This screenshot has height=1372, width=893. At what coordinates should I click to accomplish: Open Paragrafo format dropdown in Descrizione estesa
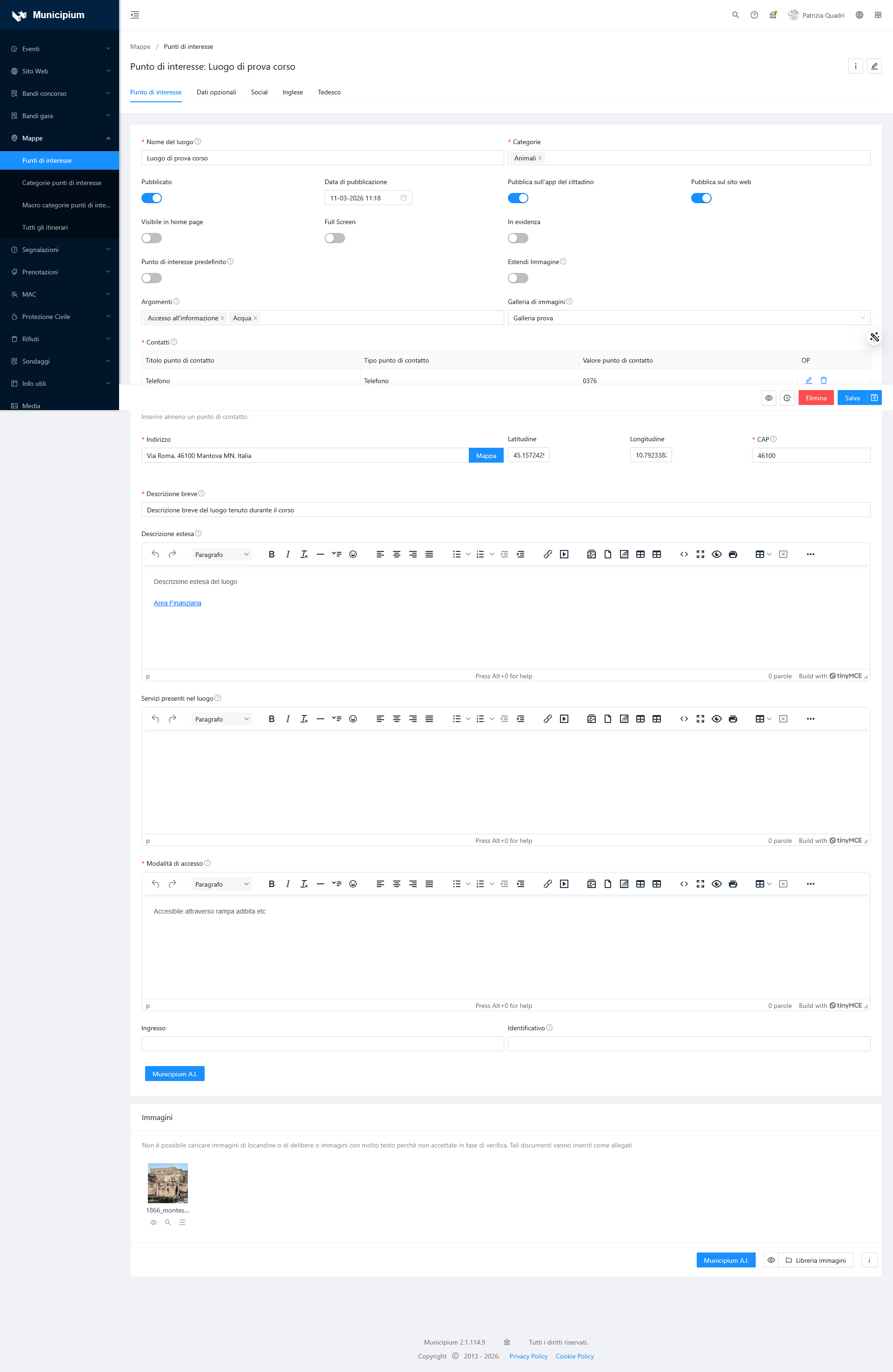(221, 555)
